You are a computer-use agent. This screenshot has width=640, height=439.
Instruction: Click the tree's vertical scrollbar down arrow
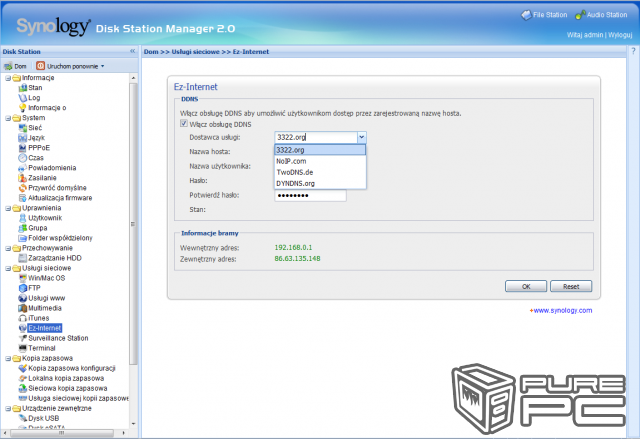coord(133,424)
